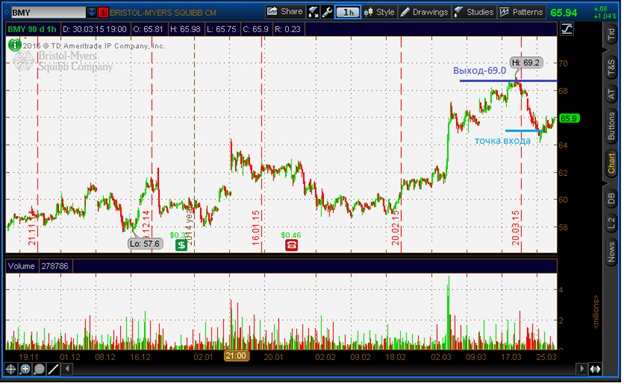Click the zoom in magnifier icon
The width and height of the screenshot is (624, 386).
25,370
